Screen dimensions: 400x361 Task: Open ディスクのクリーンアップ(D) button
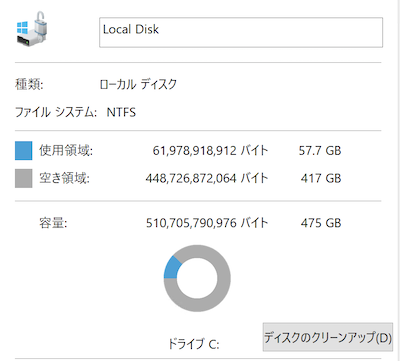(328, 337)
